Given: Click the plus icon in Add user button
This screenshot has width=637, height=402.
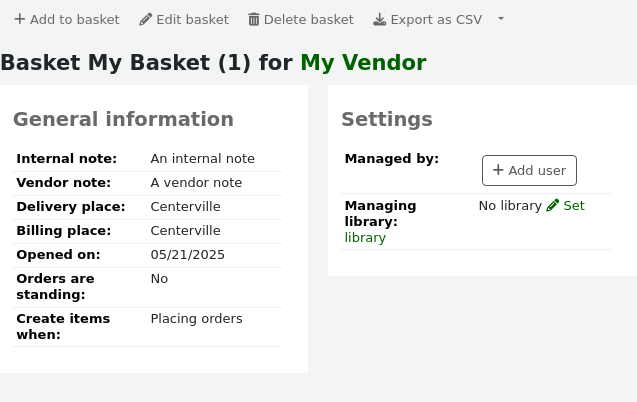Looking at the screenshot, I should coord(498,170).
